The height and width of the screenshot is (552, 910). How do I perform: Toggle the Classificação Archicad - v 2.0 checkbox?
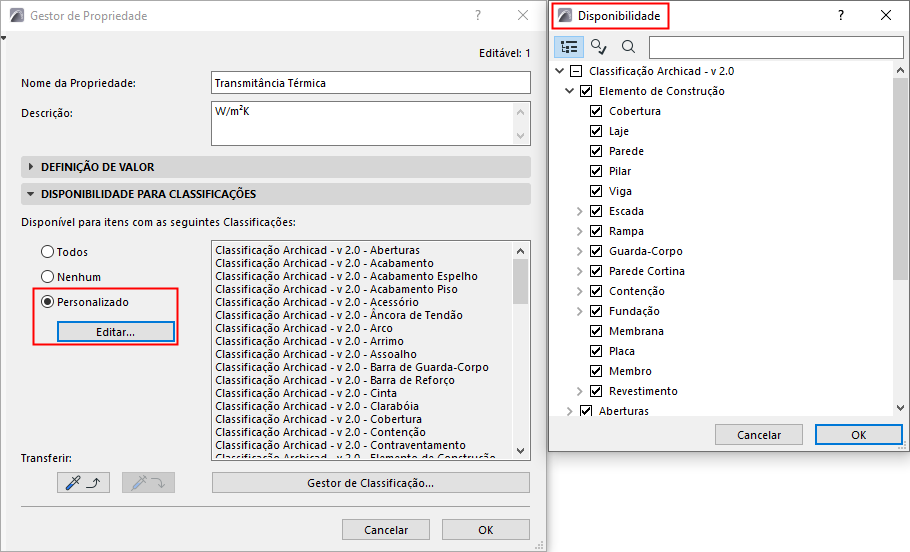coord(576,71)
